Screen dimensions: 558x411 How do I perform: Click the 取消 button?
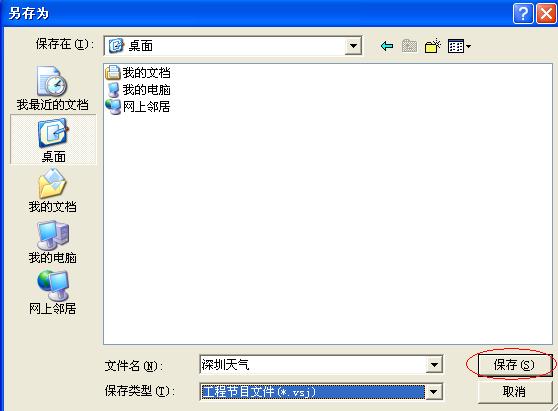(x=514, y=392)
